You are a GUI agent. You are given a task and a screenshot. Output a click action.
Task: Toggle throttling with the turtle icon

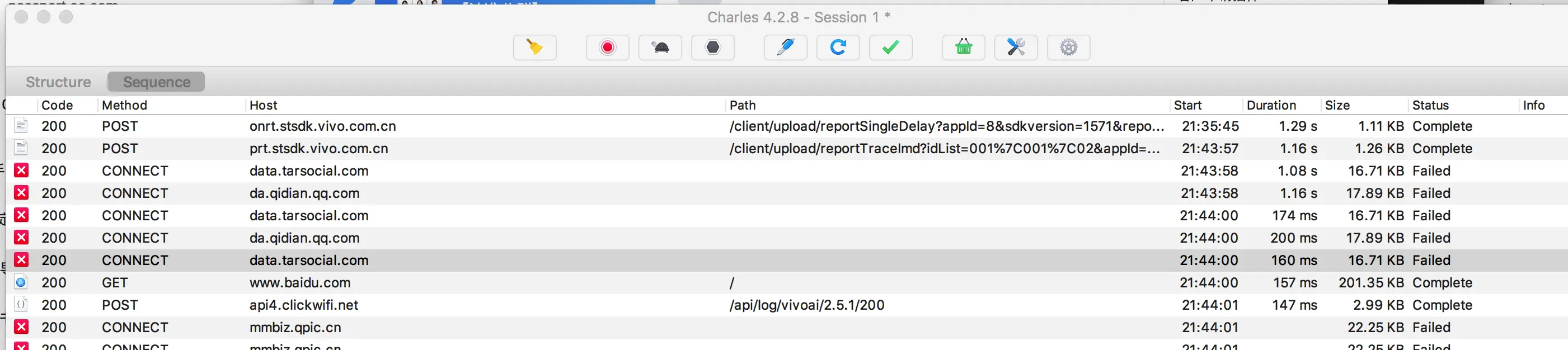click(x=660, y=48)
